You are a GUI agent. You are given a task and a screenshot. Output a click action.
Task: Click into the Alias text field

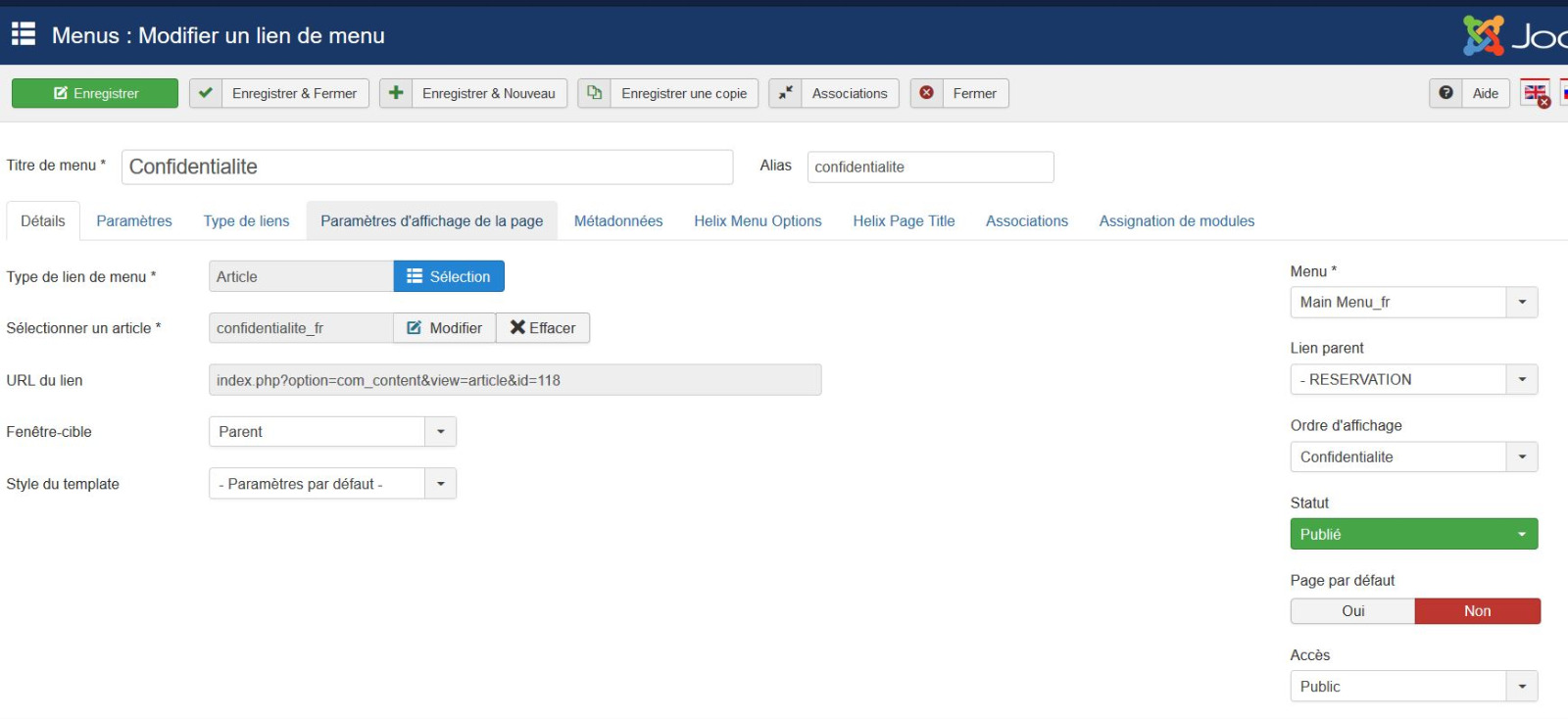click(929, 168)
